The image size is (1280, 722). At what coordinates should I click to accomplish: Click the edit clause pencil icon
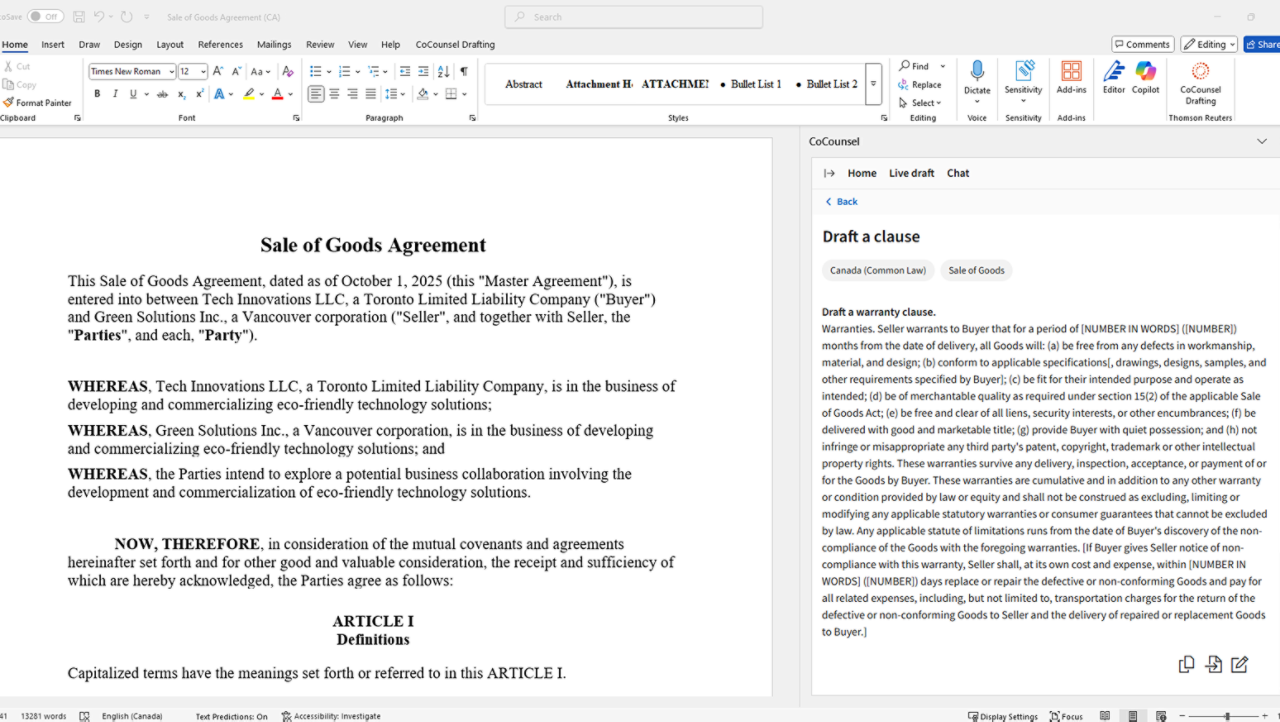(x=1239, y=665)
